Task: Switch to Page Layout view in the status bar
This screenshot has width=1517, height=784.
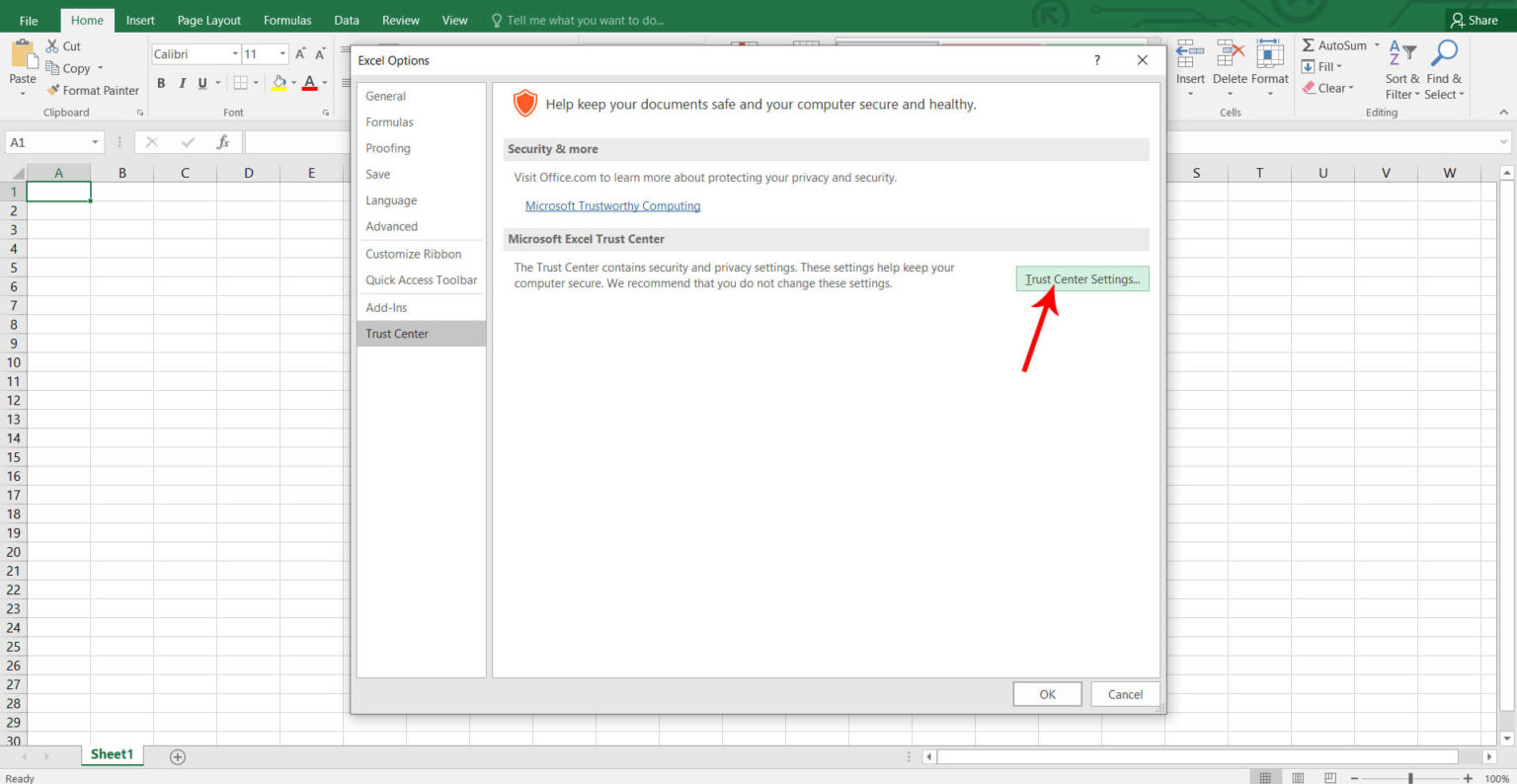Action: pyautogui.click(x=1299, y=778)
